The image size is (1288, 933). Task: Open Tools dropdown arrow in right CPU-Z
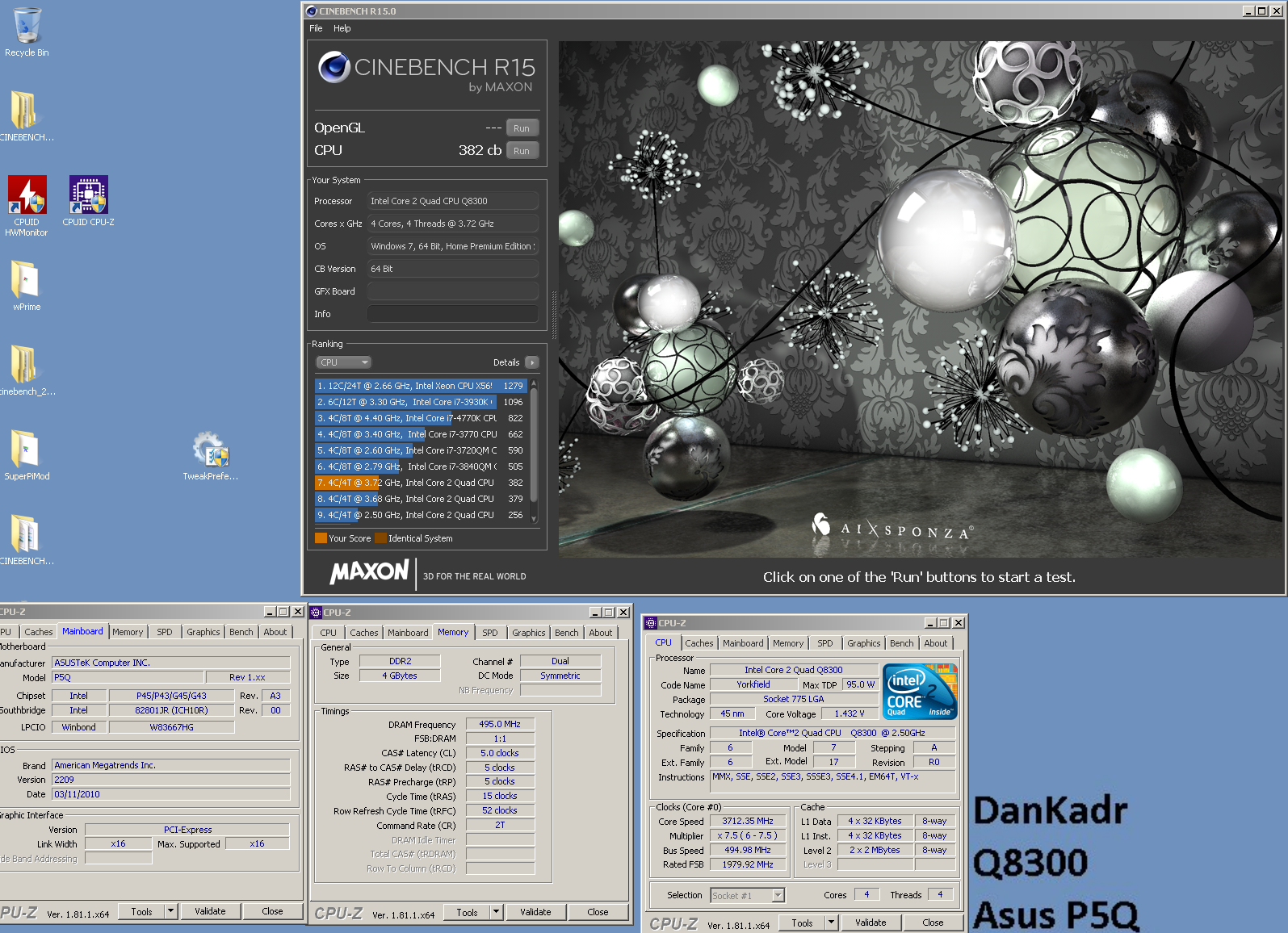pyautogui.click(x=831, y=923)
